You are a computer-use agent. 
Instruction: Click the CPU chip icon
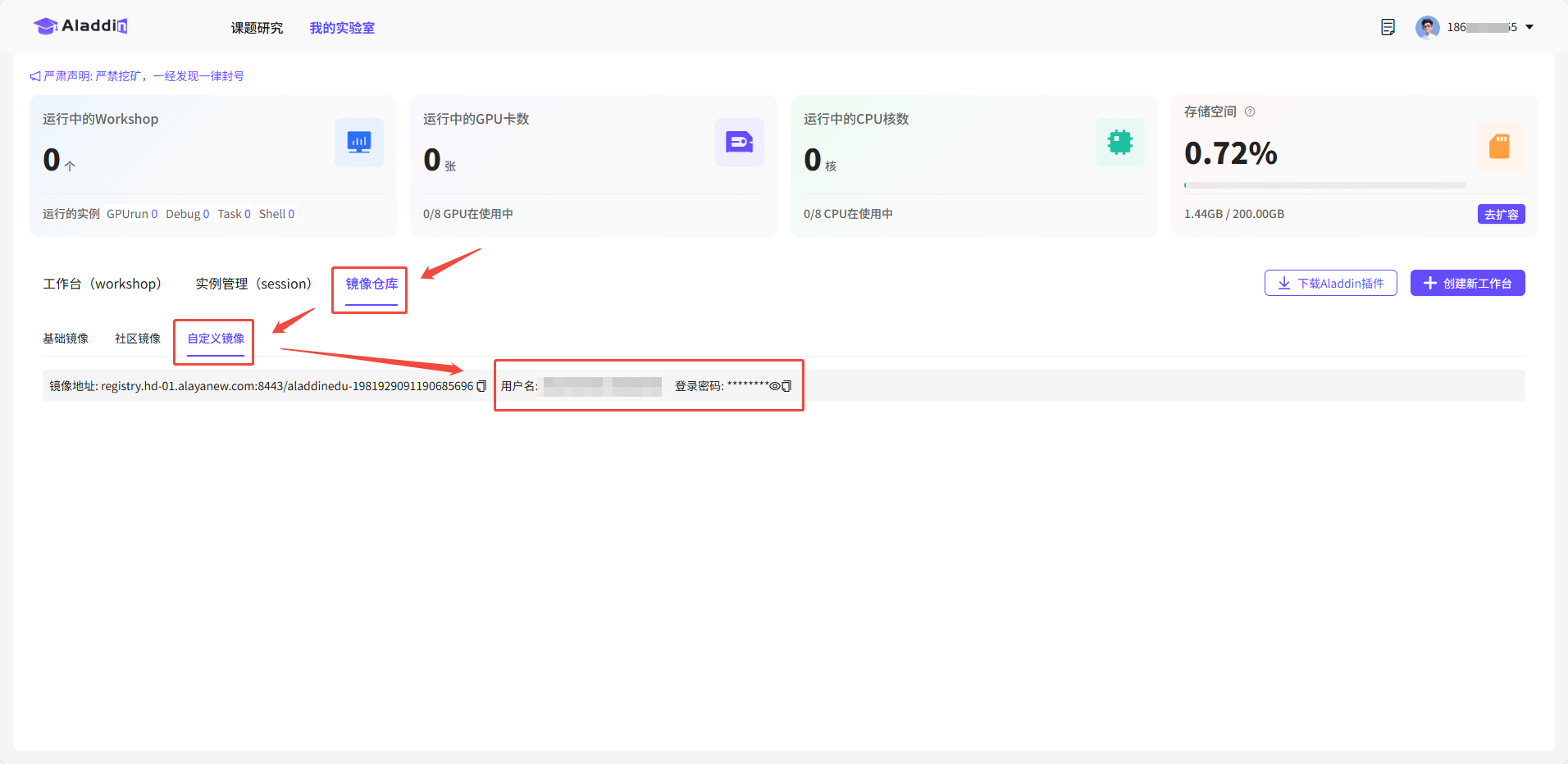pyautogui.click(x=1119, y=143)
